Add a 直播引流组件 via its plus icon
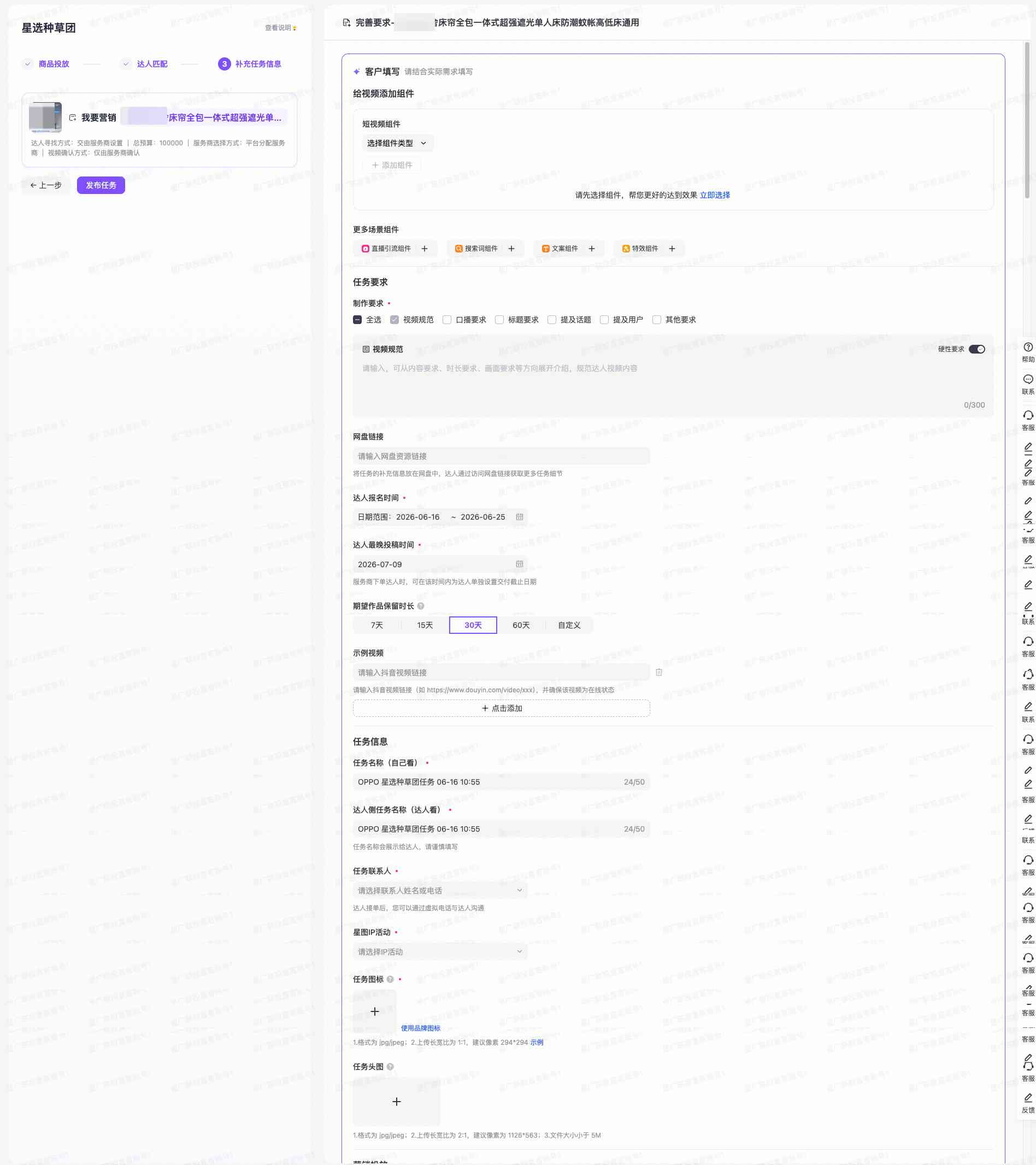The height and width of the screenshot is (1165, 1036). [425, 249]
